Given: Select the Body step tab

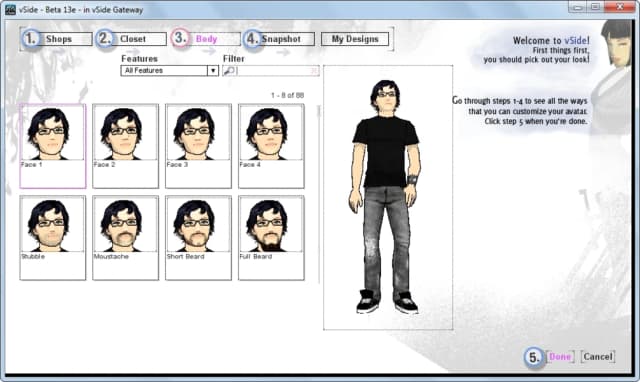Looking at the screenshot, I should coord(206,39).
